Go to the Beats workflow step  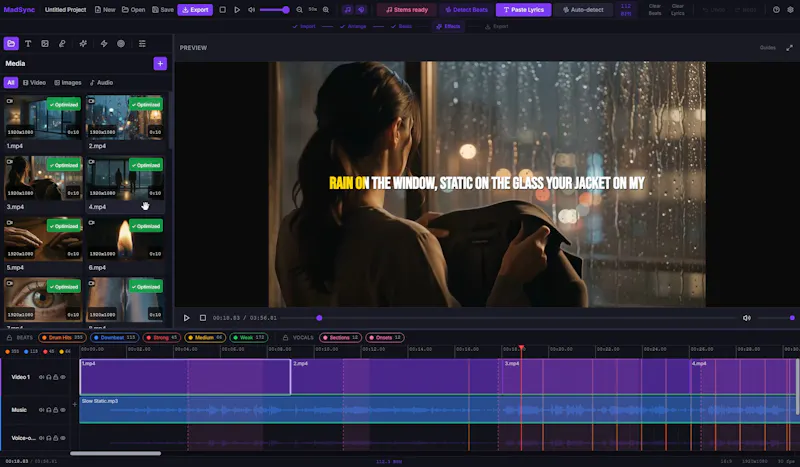click(x=402, y=27)
